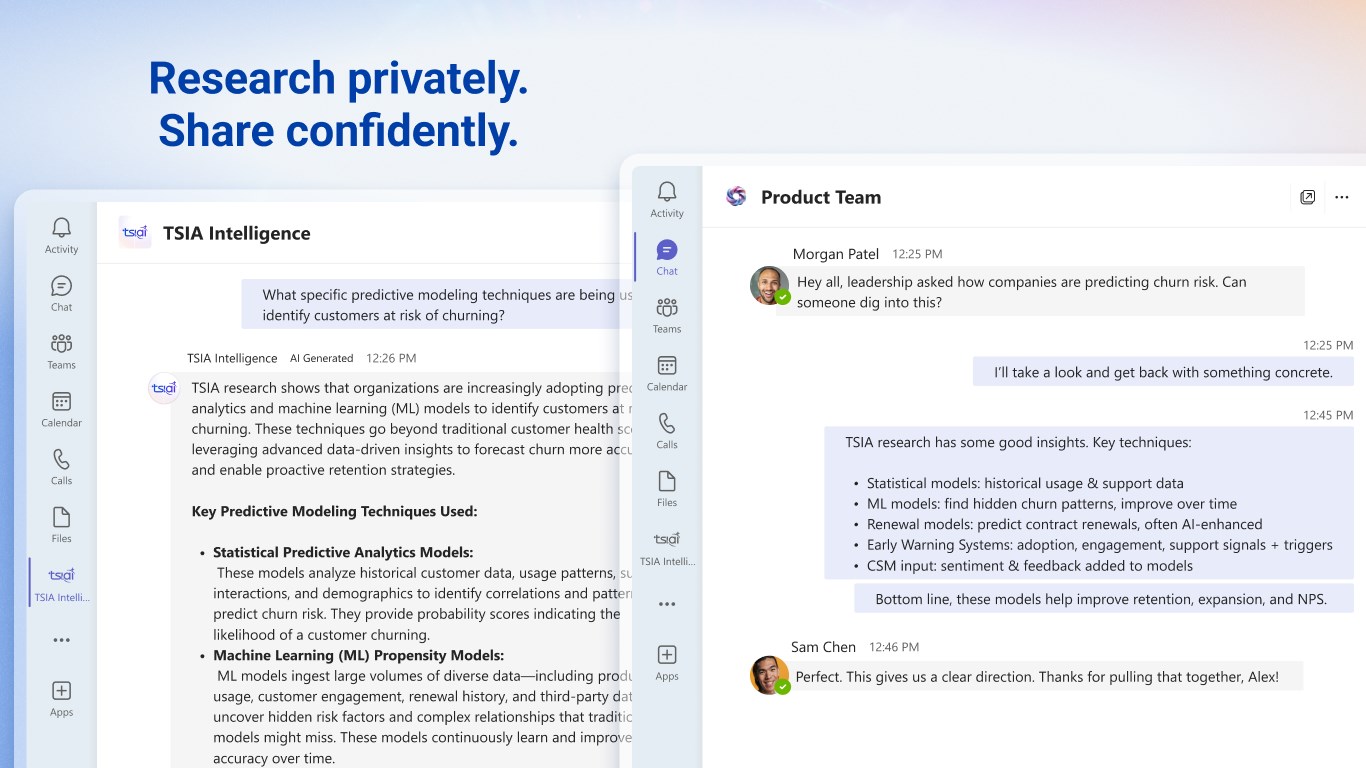Show more apps ellipsis in TSIA Intelligence window sidebar
This screenshot has width=1366, height=768.
[x=61, y=640]
